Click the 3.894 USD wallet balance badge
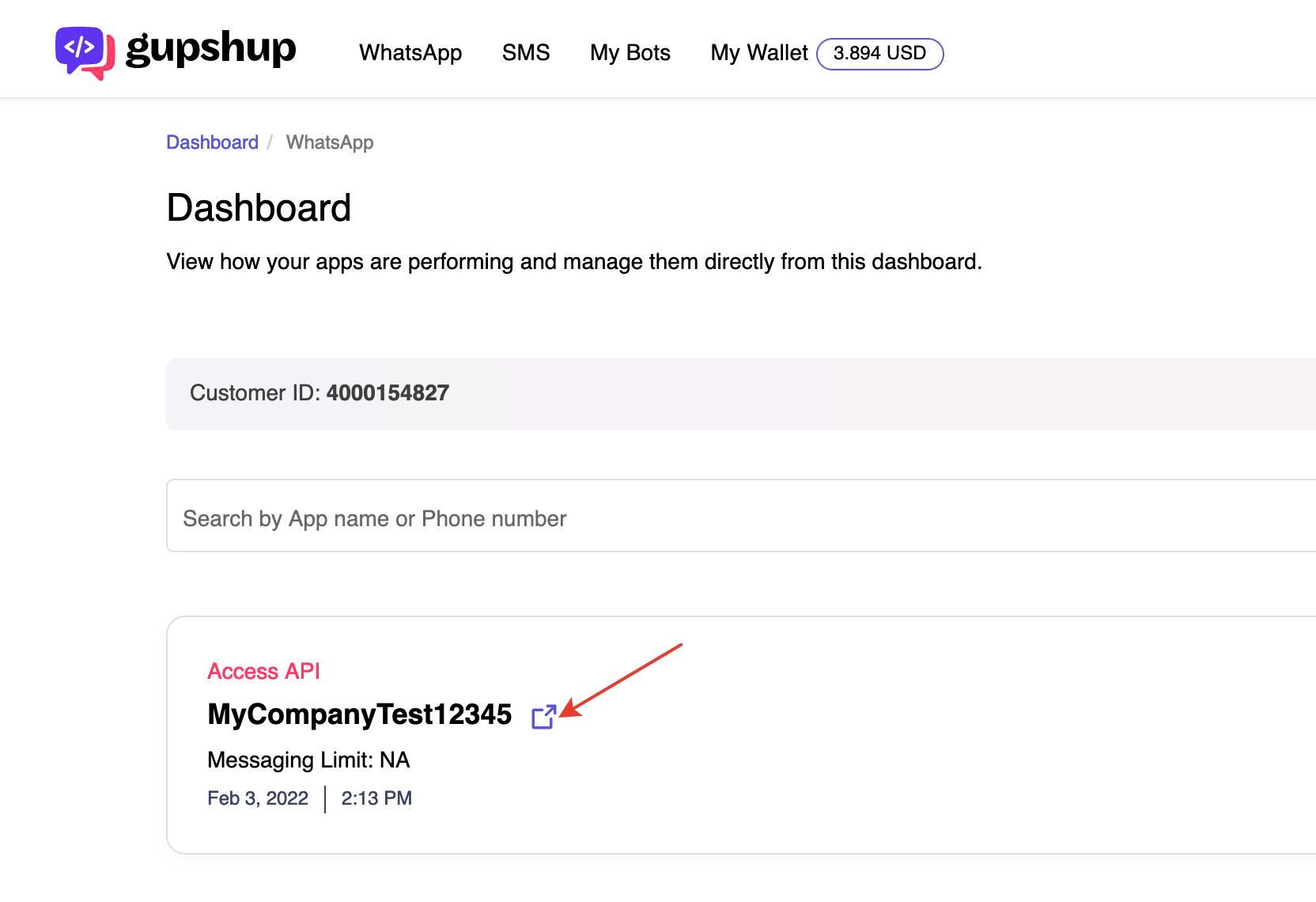 point(879,54)
